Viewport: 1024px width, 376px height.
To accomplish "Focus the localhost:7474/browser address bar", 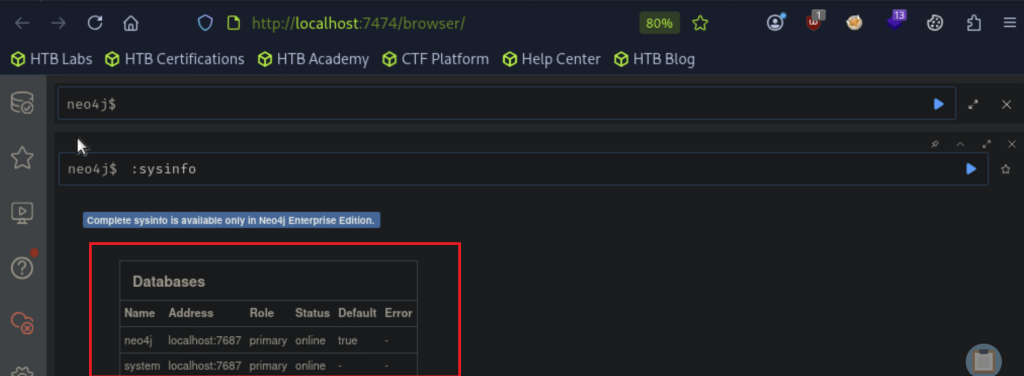I will 358,24.
